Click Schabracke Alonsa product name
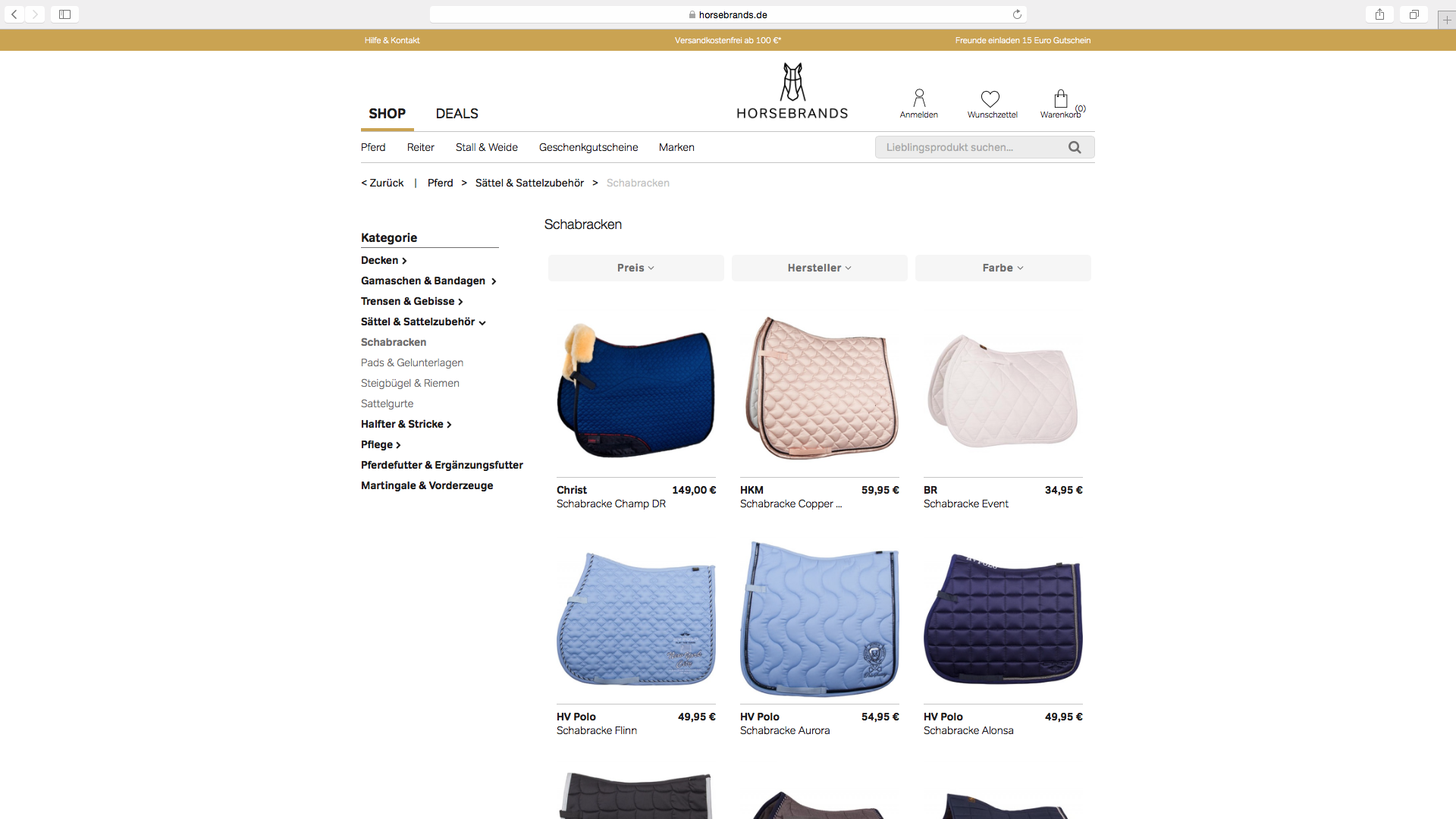The width and height of the screenshot is (1456, 819). [968, 730]
